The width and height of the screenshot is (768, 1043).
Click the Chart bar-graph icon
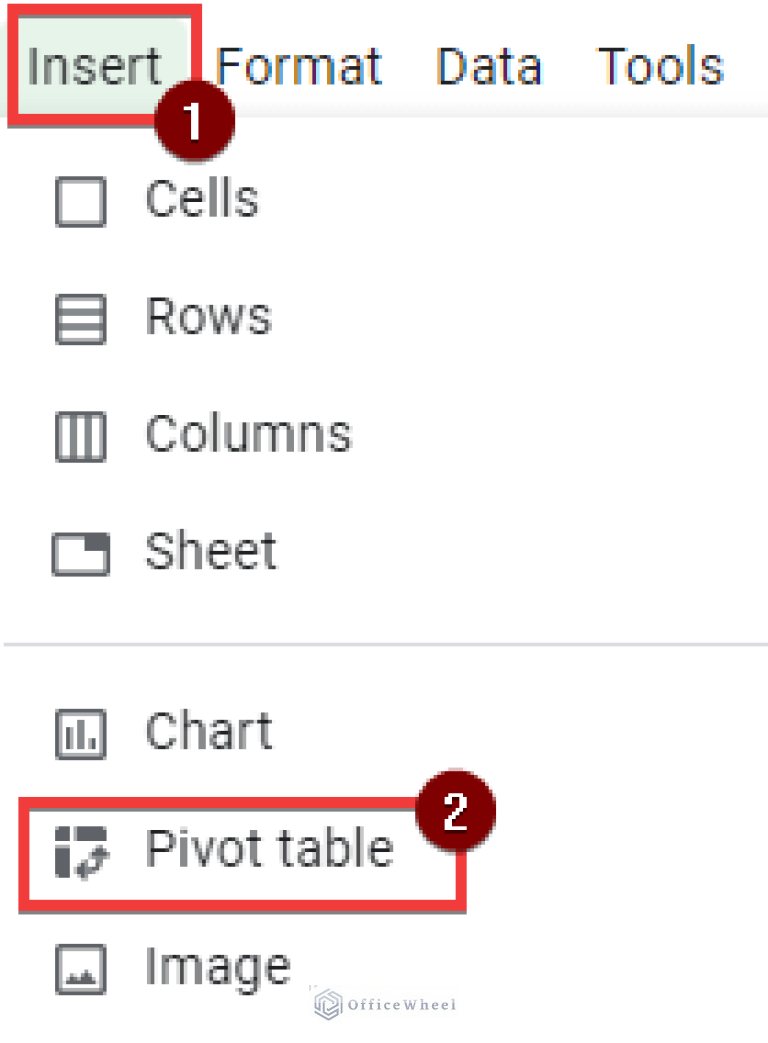[80, 730]
